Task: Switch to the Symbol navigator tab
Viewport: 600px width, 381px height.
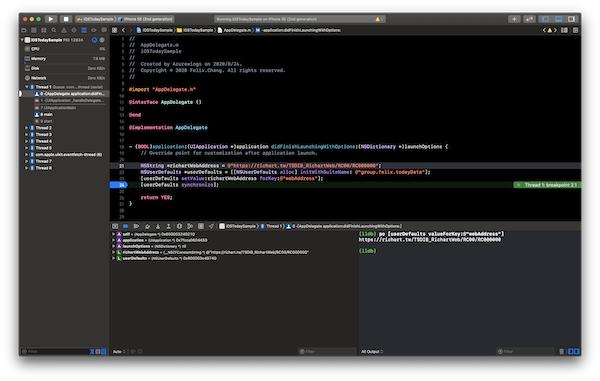Action: pyautogui.click(x=44, y=30)
